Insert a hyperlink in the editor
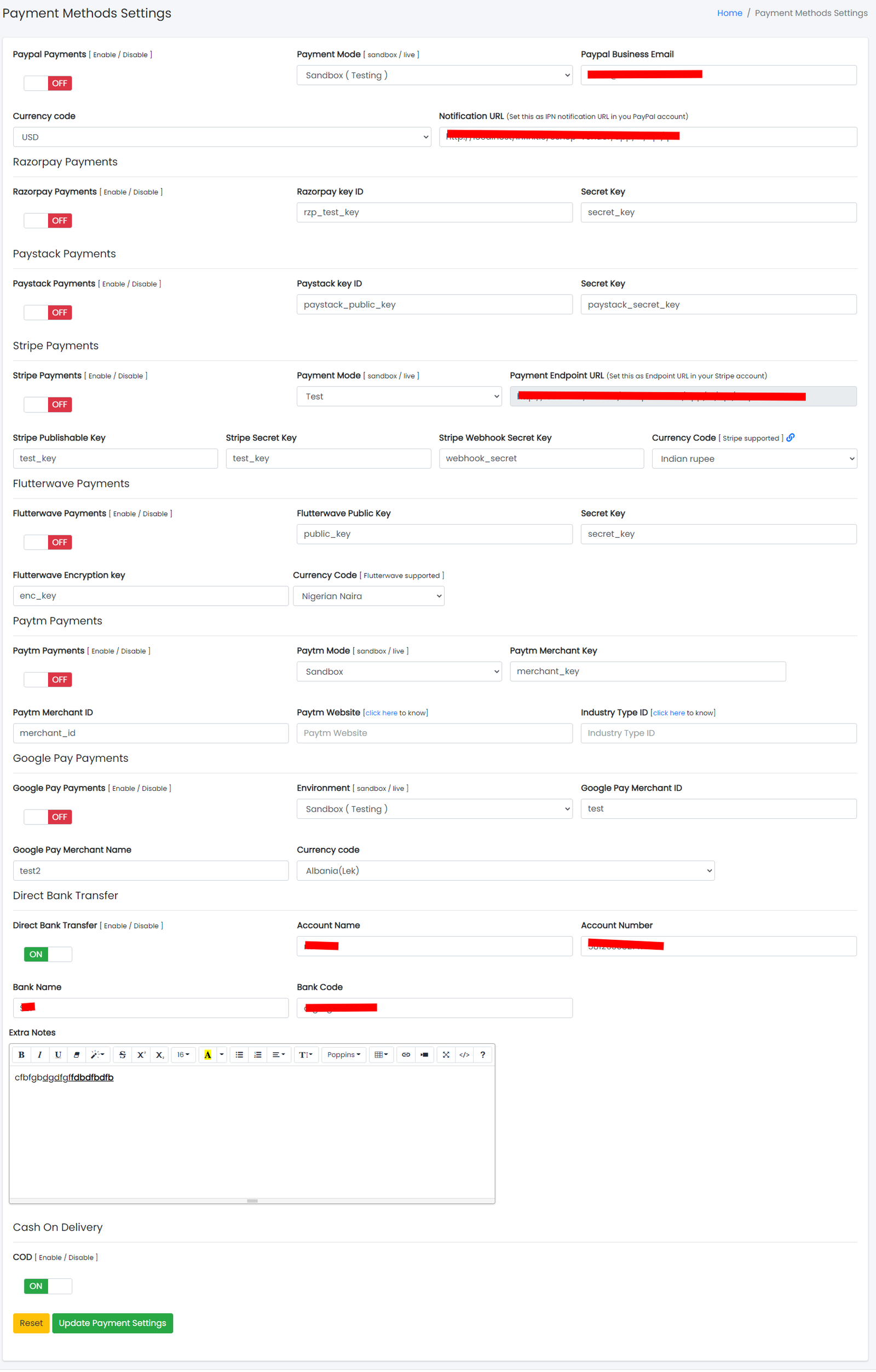The width and height of the screenshot is (876, 1372). tap(406, 1055)
